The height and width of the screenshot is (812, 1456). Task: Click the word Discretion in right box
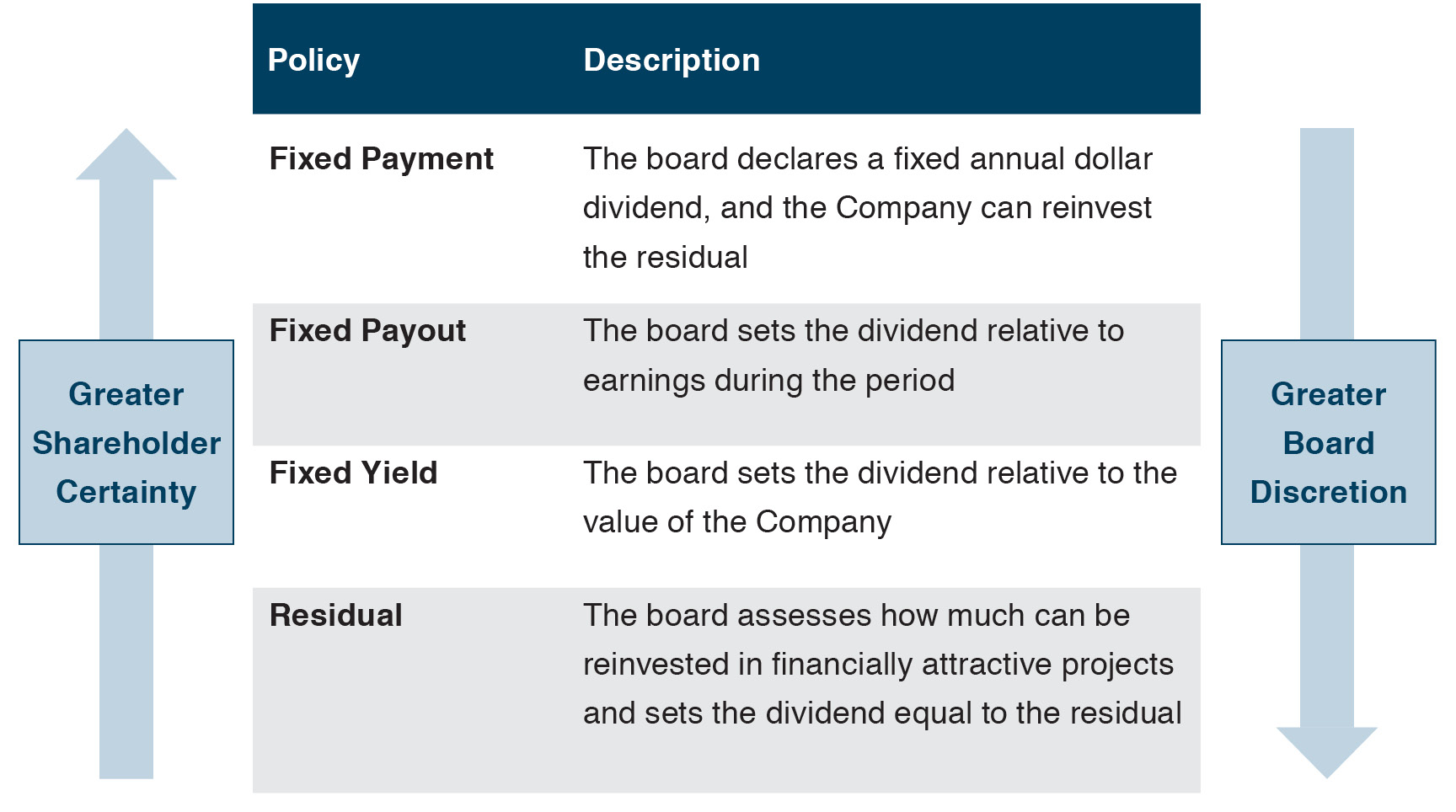click(x=1328, y=492)
